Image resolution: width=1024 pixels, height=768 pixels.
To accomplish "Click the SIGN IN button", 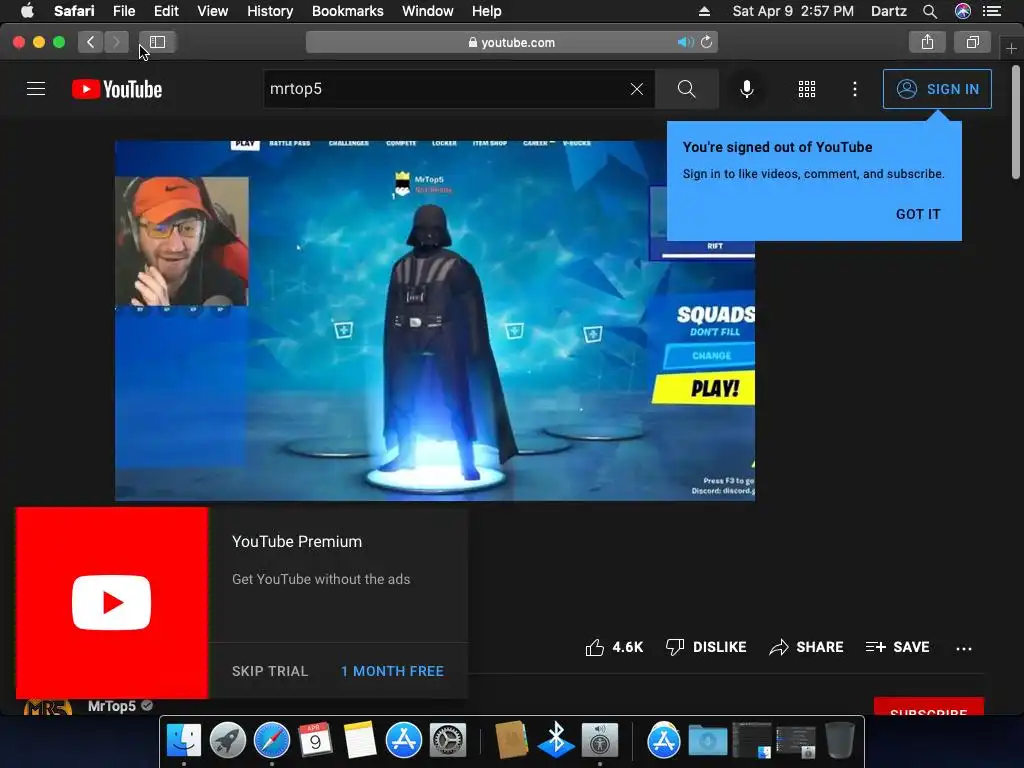I will click(x=937, y=89).
